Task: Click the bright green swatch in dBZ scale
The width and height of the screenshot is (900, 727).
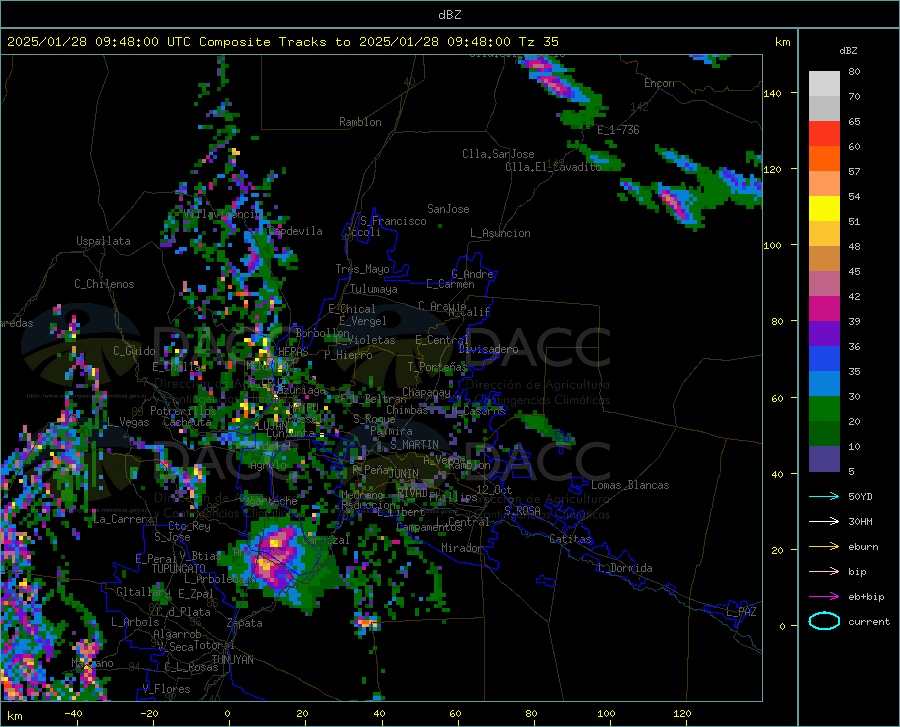Action: (824, 409)
